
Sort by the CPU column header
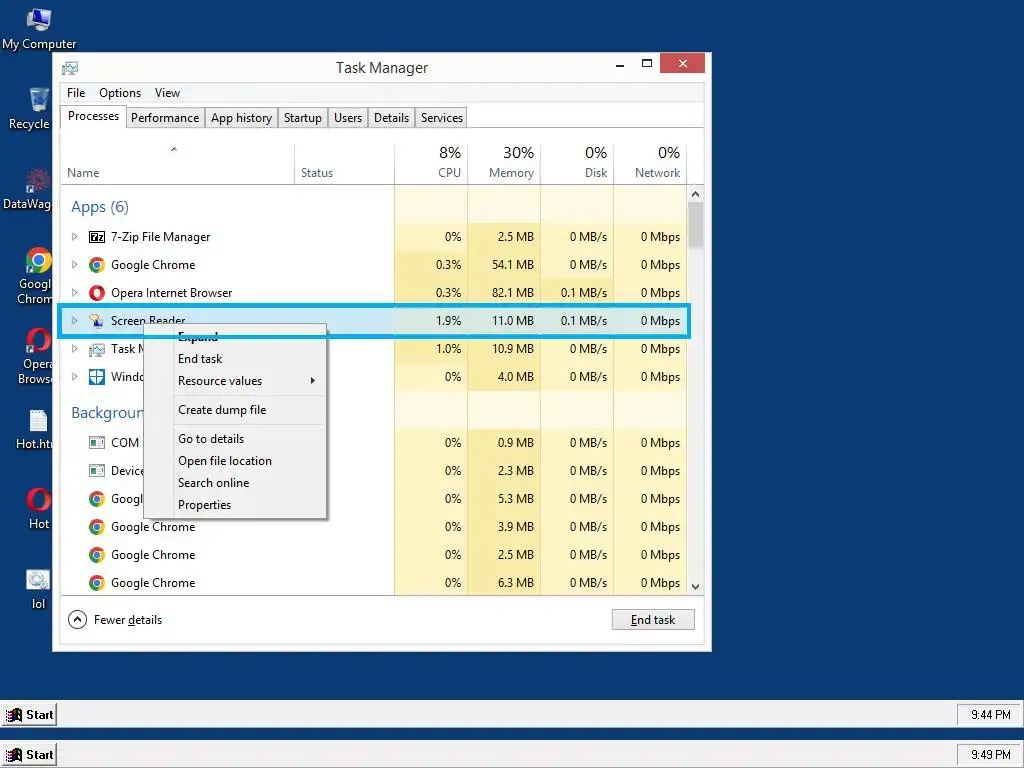tap(431, 163)
